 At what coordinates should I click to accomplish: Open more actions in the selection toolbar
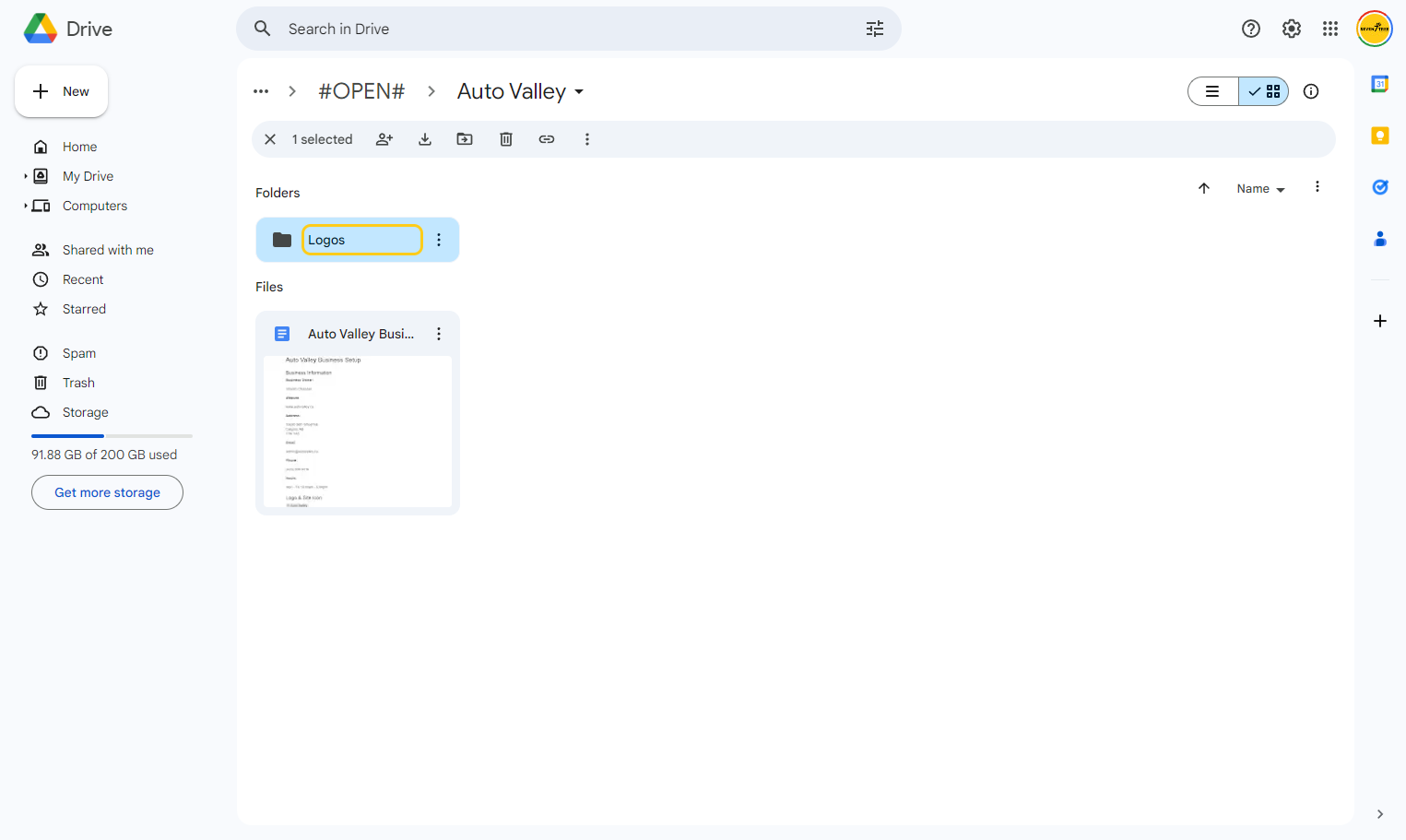pos(587,139)
